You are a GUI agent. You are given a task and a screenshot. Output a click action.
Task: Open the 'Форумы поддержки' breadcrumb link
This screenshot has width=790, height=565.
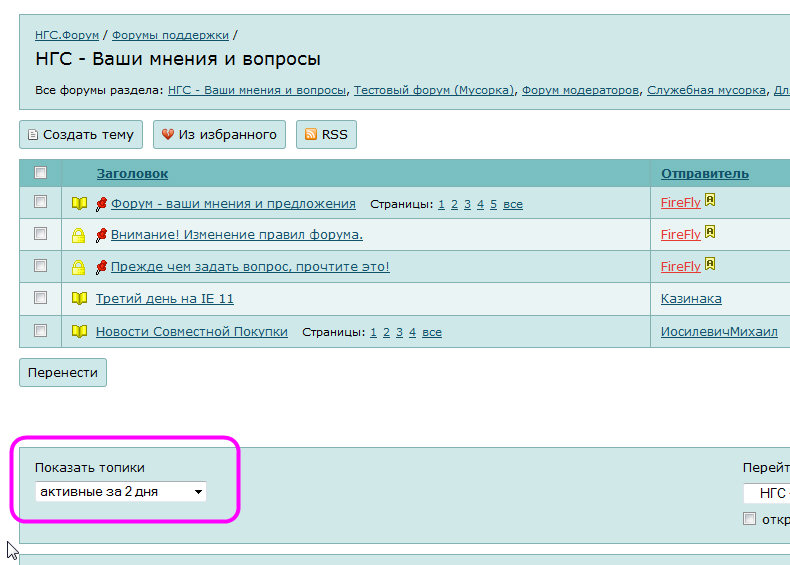click(170, 35)
